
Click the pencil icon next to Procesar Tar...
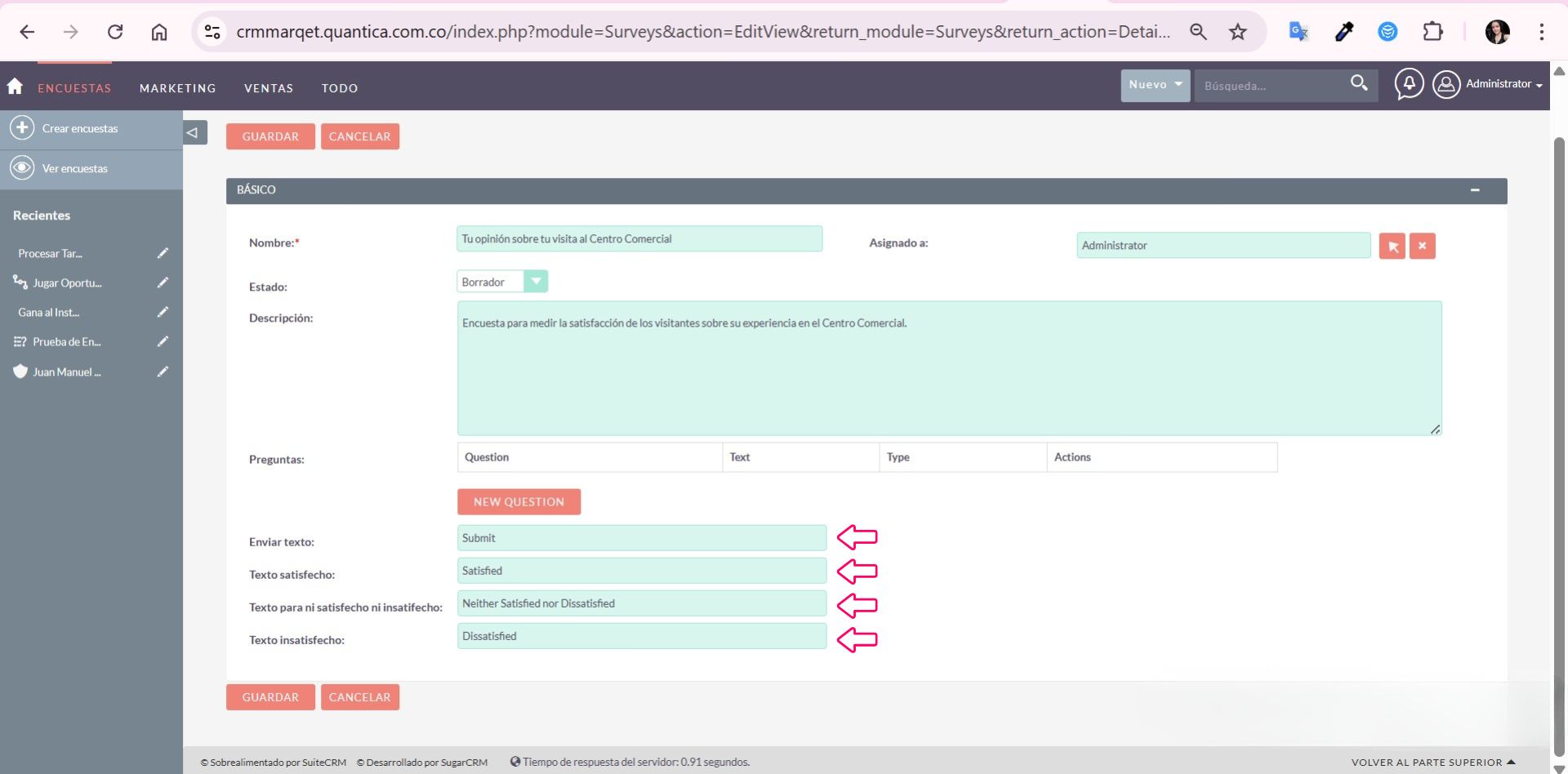pyautogui.click(x=163, y=253)
